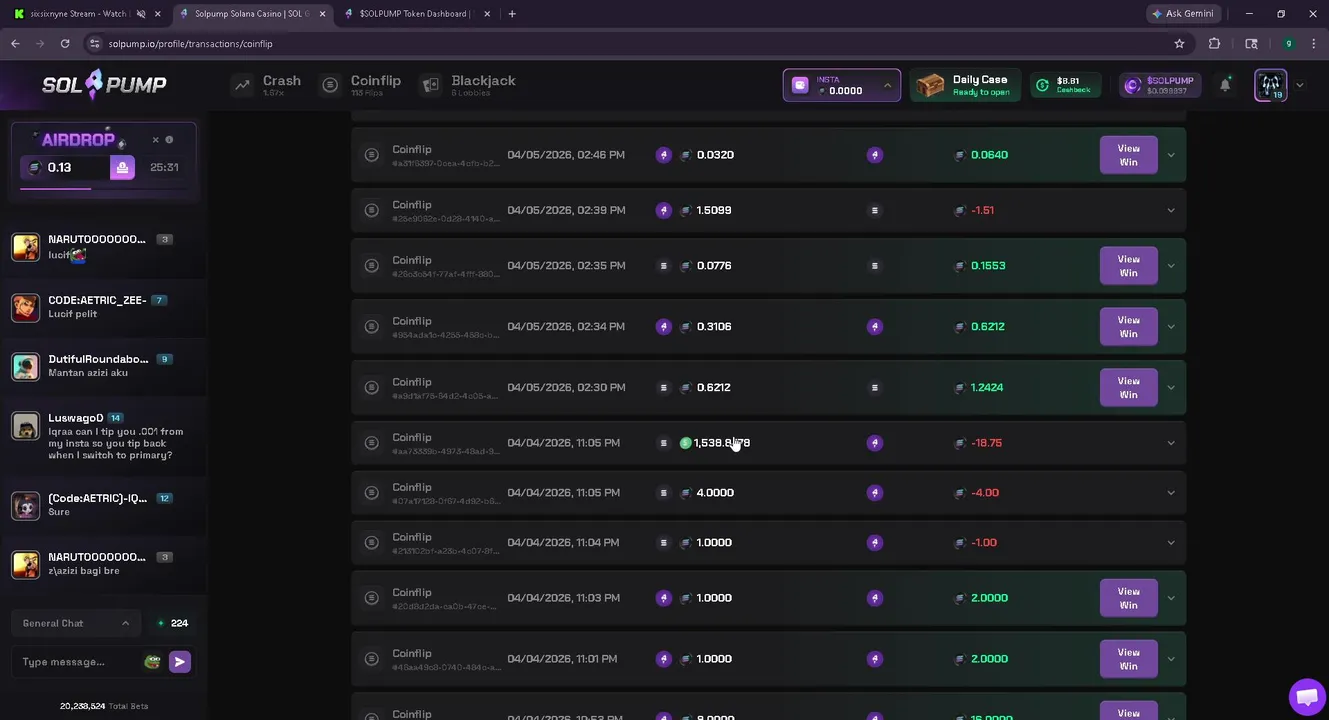The width and height of the screenshot is (1329, 720).
Task: Click the Daily Case treasure chest
Action: click(x=930, y=85)
